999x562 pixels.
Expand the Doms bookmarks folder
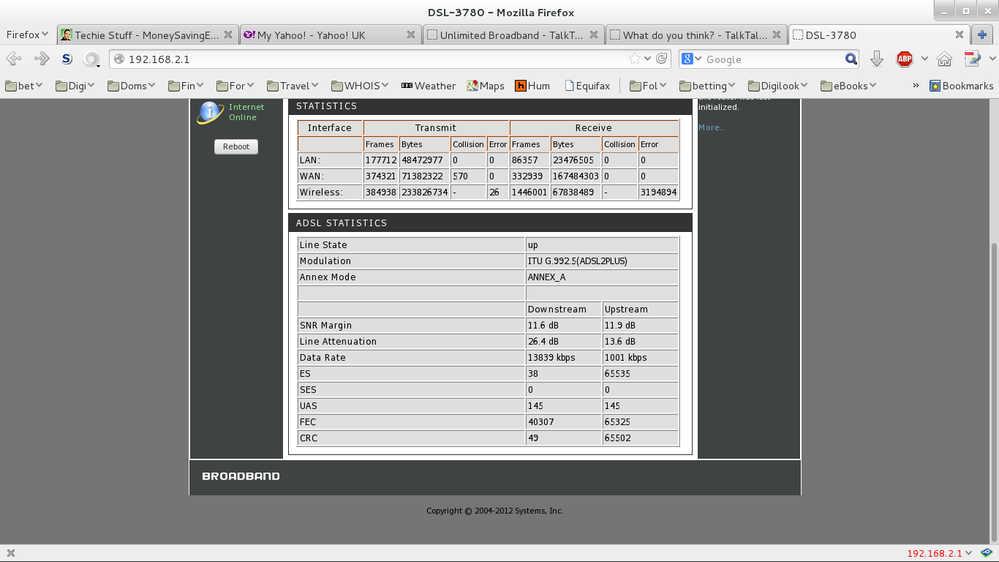[x=131, y=85]
